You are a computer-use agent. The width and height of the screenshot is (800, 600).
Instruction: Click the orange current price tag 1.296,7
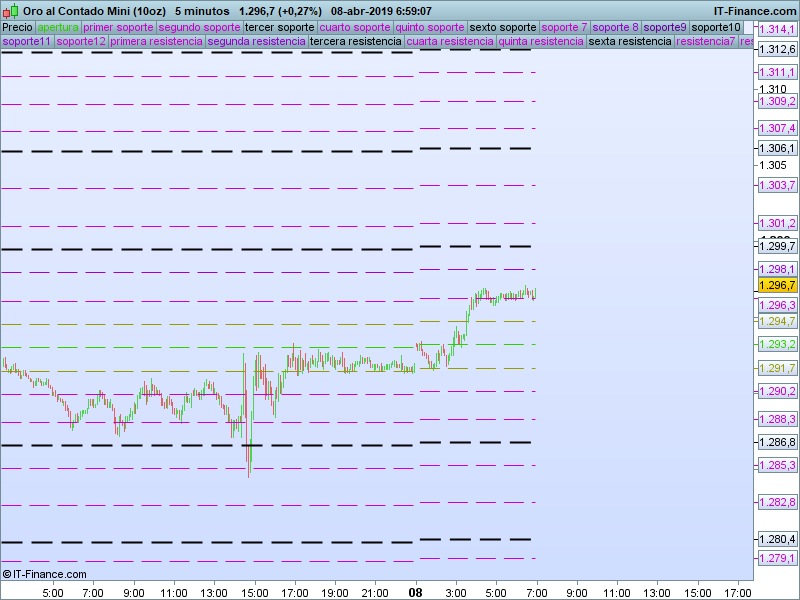coord(777,285)
